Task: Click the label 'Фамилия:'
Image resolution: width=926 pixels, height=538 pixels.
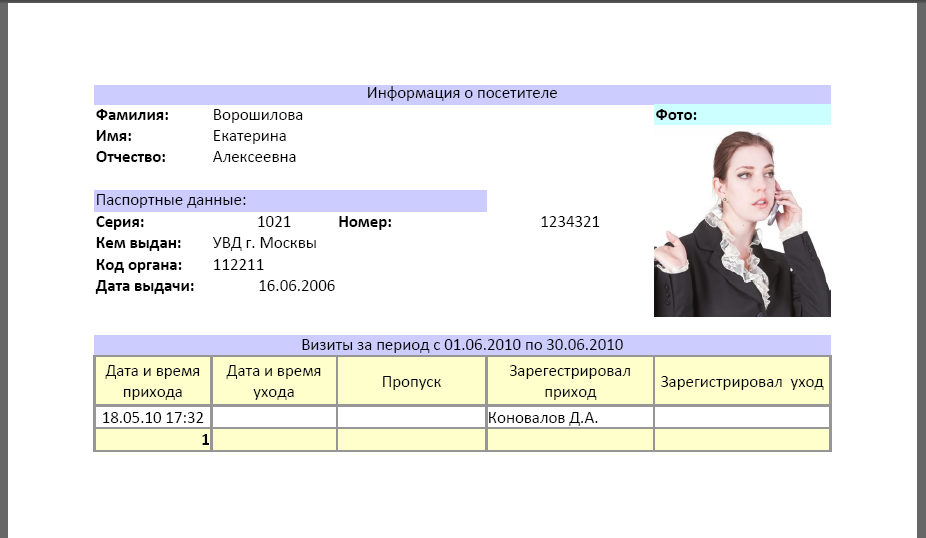Action: point(132,115)
